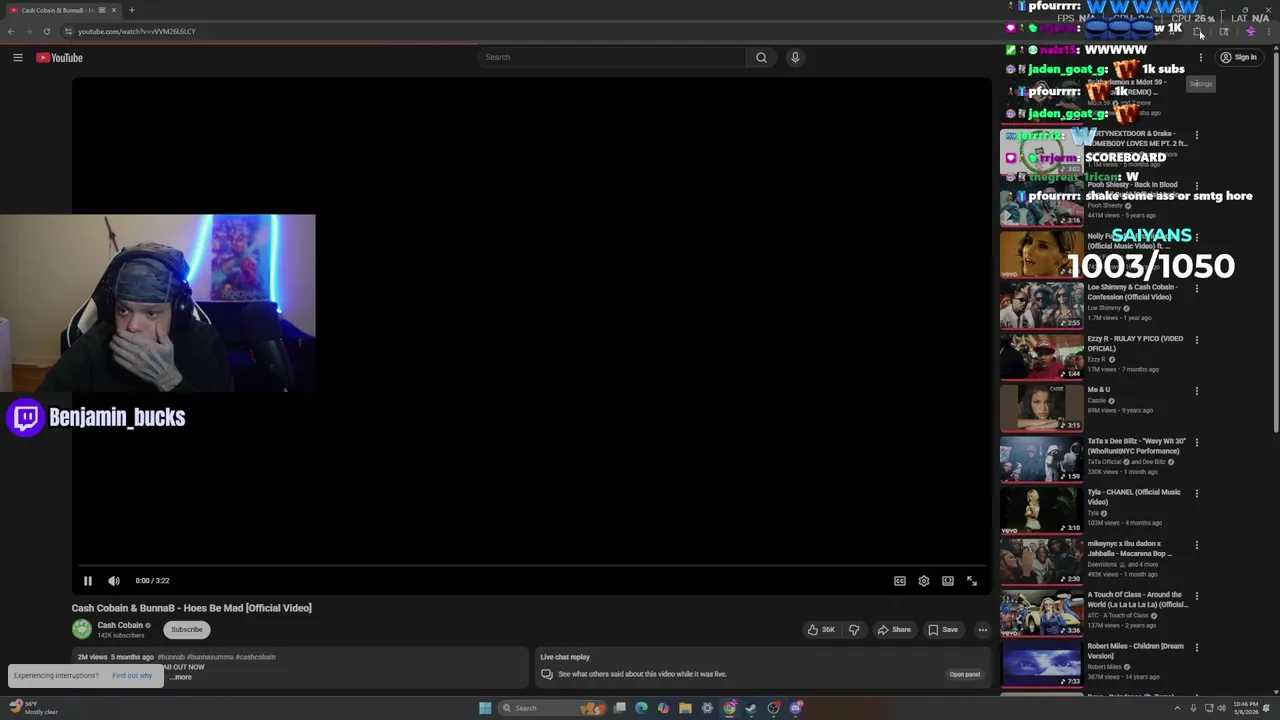Open options for Pooh Shiesty Back In Blood
This screenshot has width=1280, height=720.
[x=1196, y=186]
